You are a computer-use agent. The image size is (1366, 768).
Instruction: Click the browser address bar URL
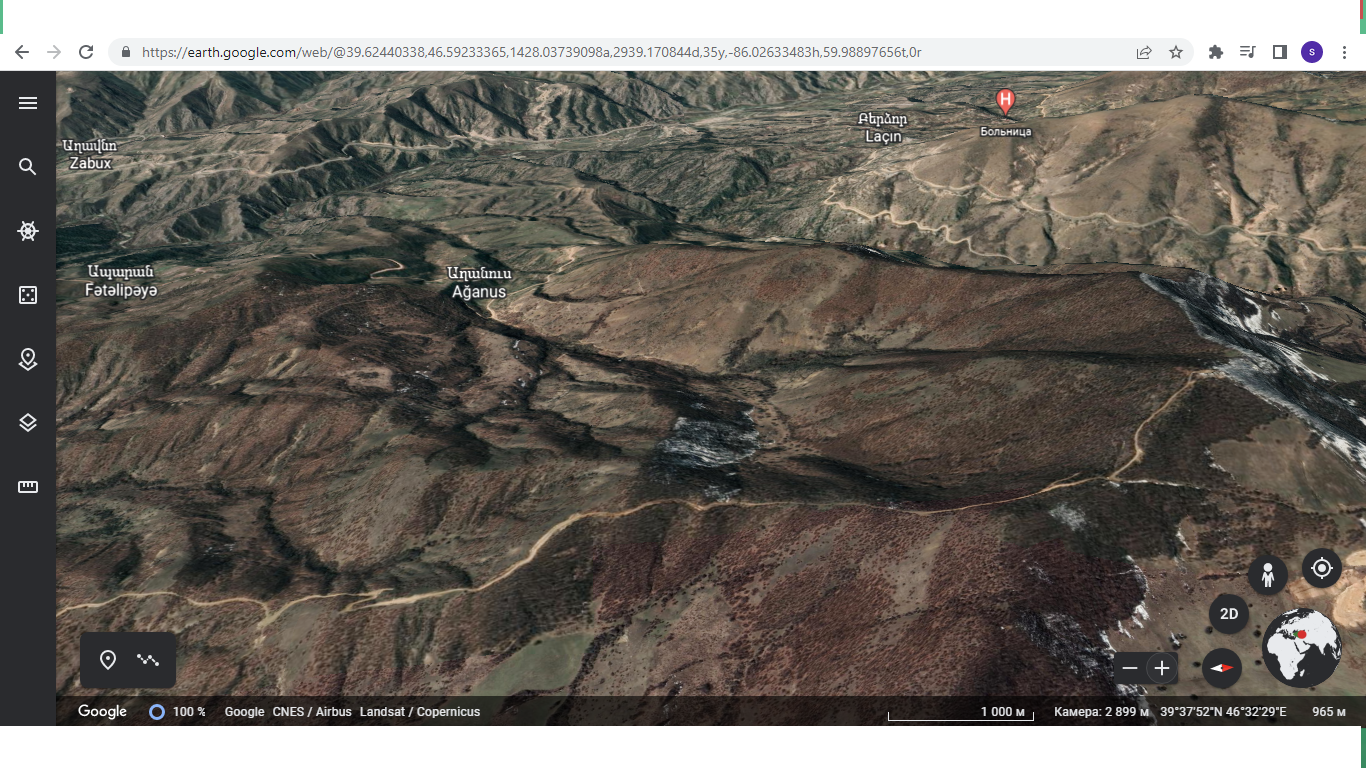tap(530, 52)
